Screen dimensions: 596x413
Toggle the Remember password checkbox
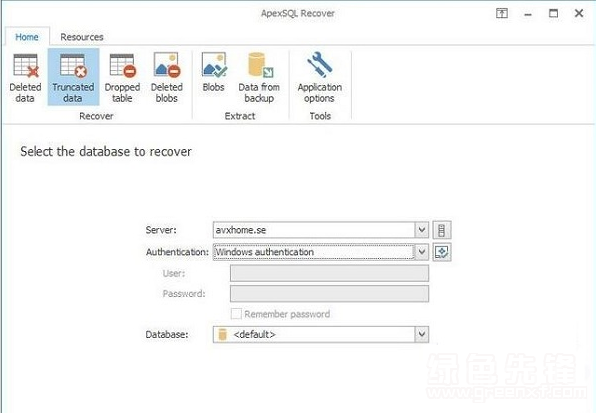click(x=236, y=314)
